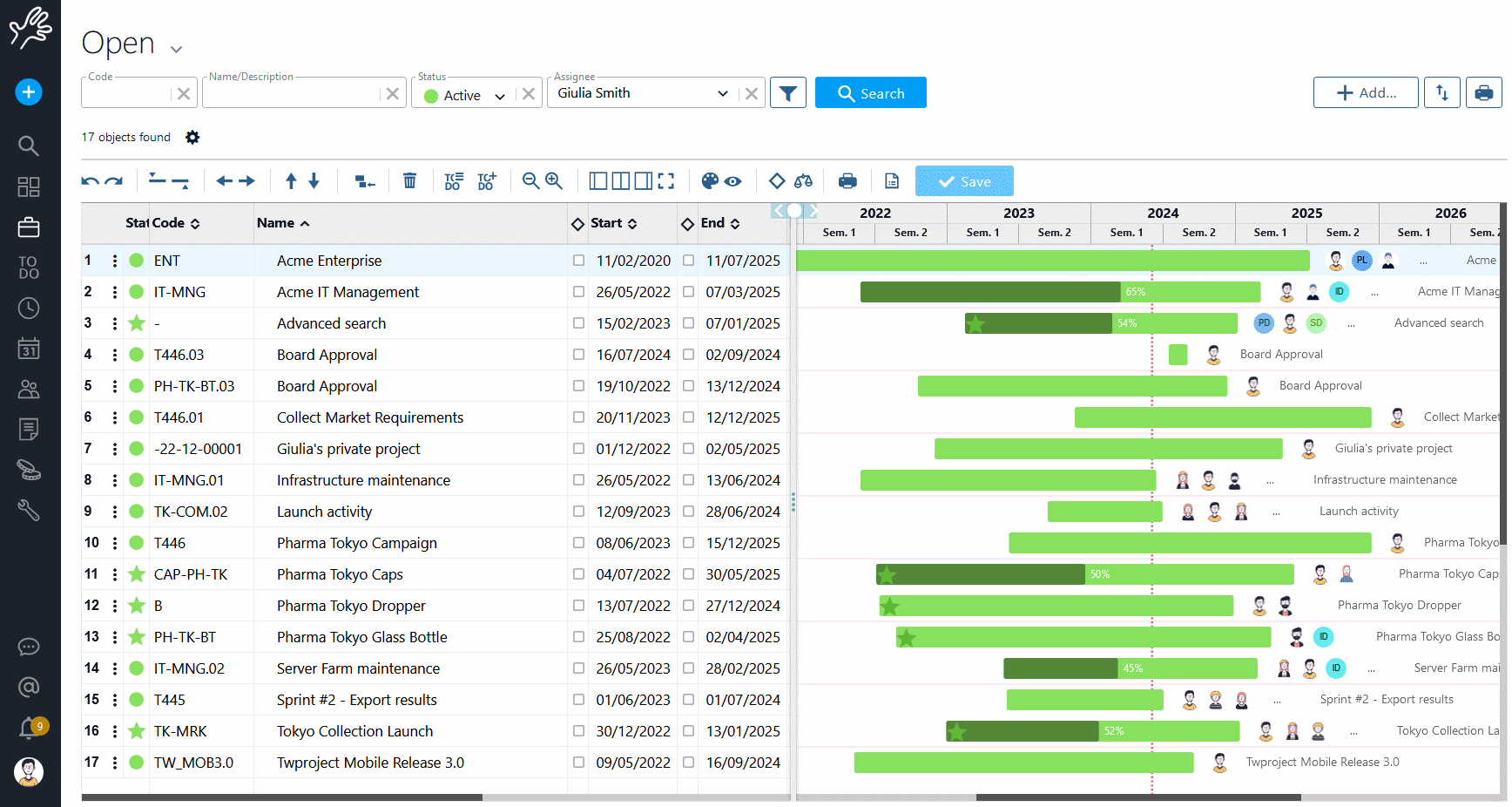
Task: Tick the end checkbox for Board Approval T446.03
Action: pyautogui.click(x=688, y=354)
